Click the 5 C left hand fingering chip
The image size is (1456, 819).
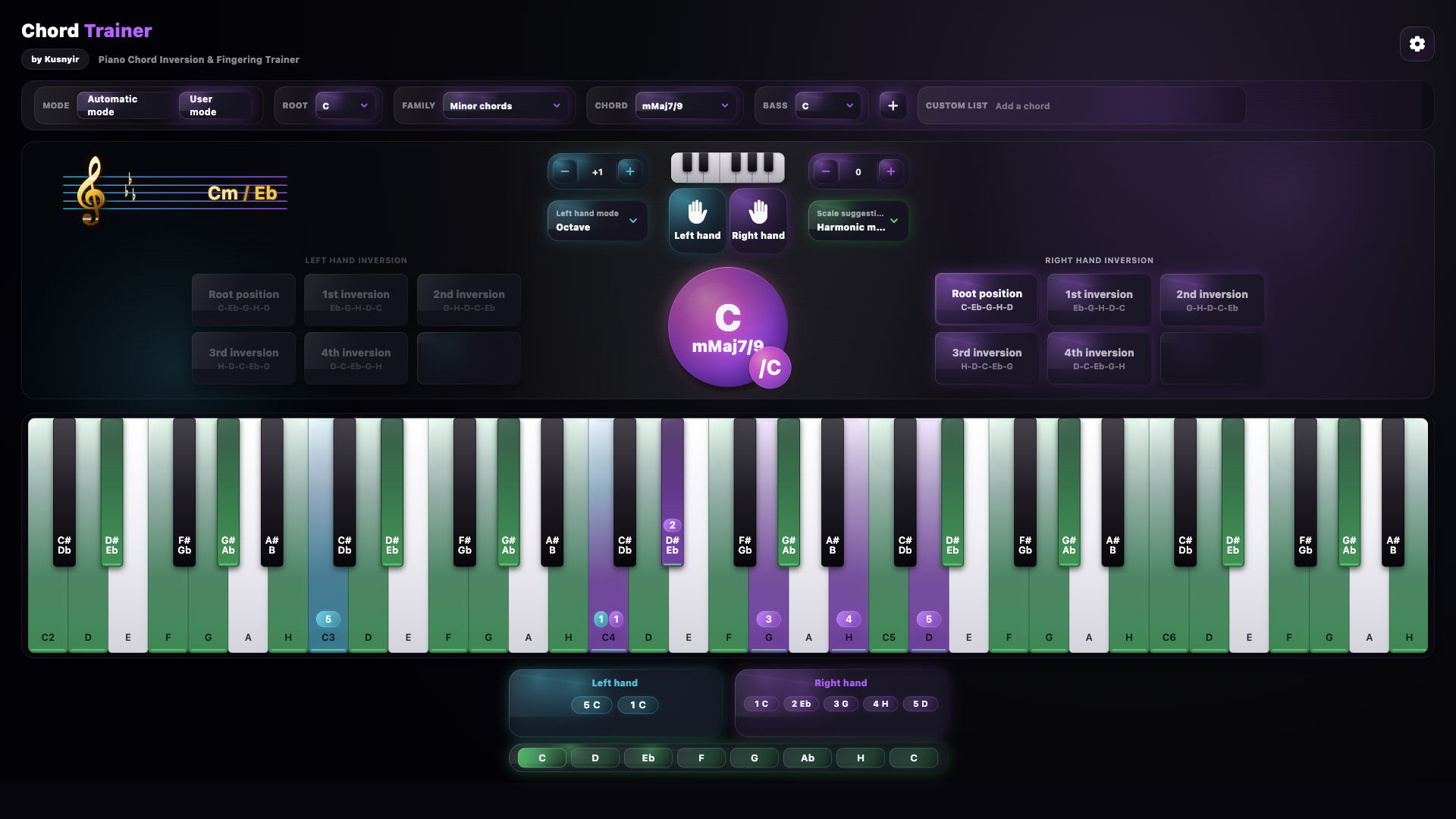coord(591,704)
